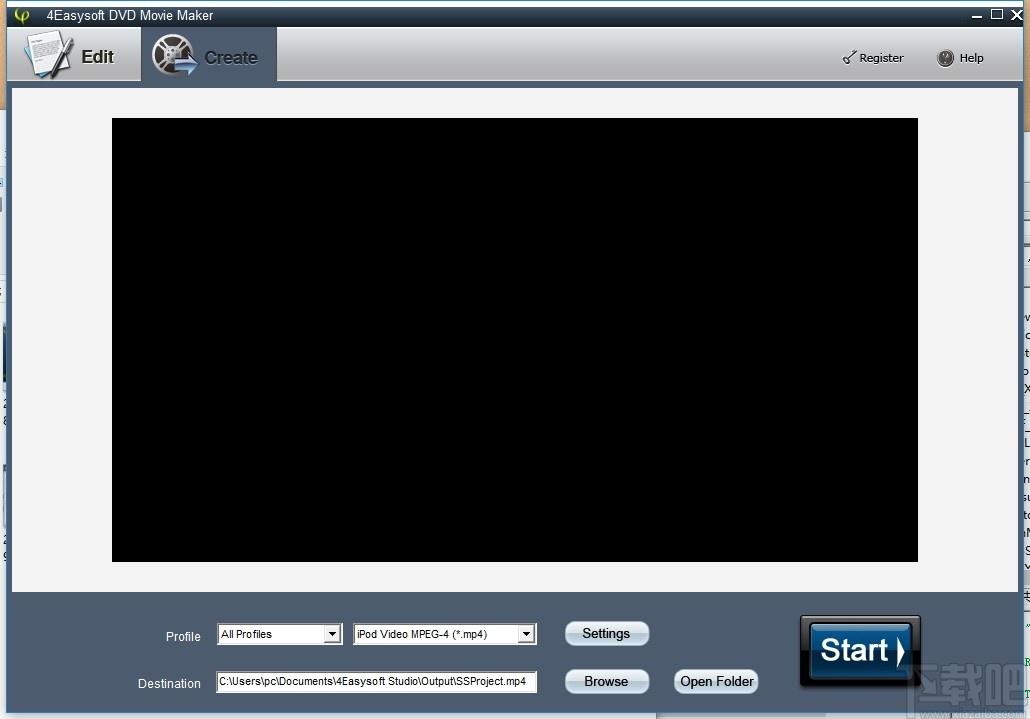Expand the All Profiles dropdown arrow

(332, 634)
